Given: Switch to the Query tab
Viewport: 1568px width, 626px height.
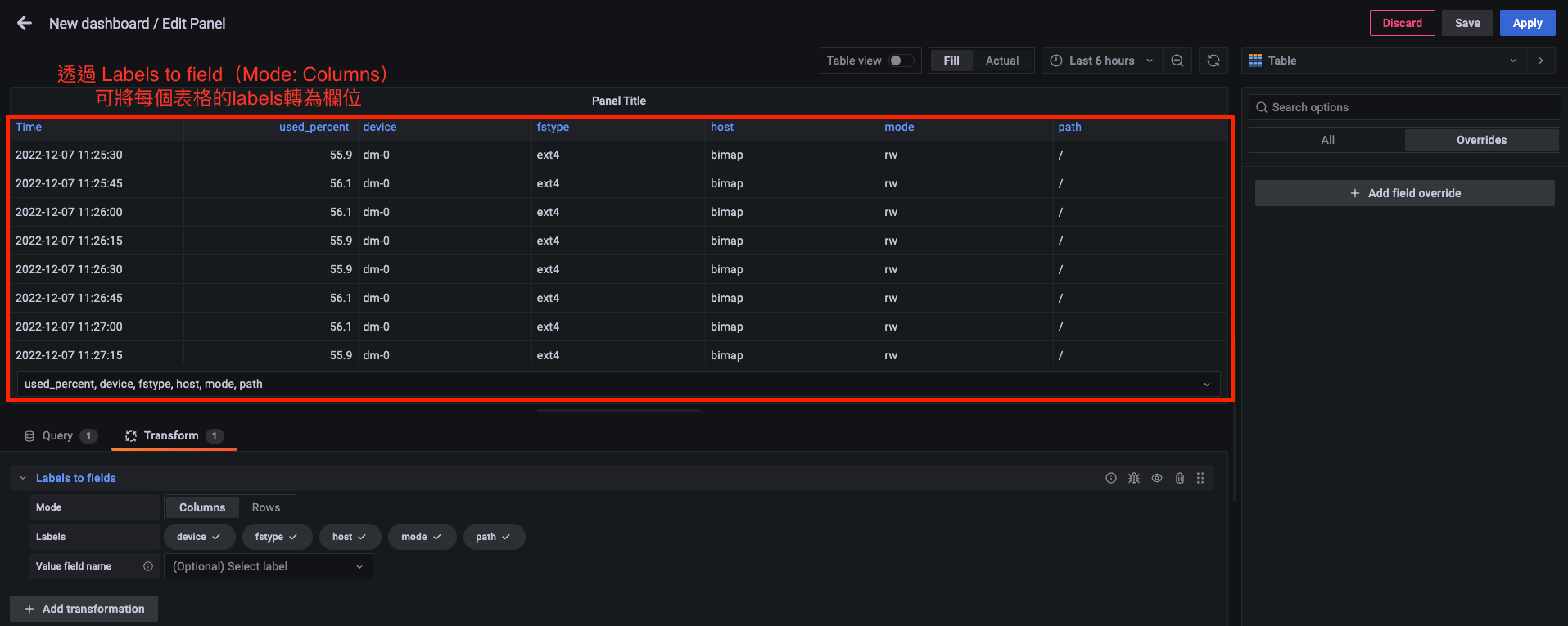Looking at the screenshot, I should pos(61,436).
